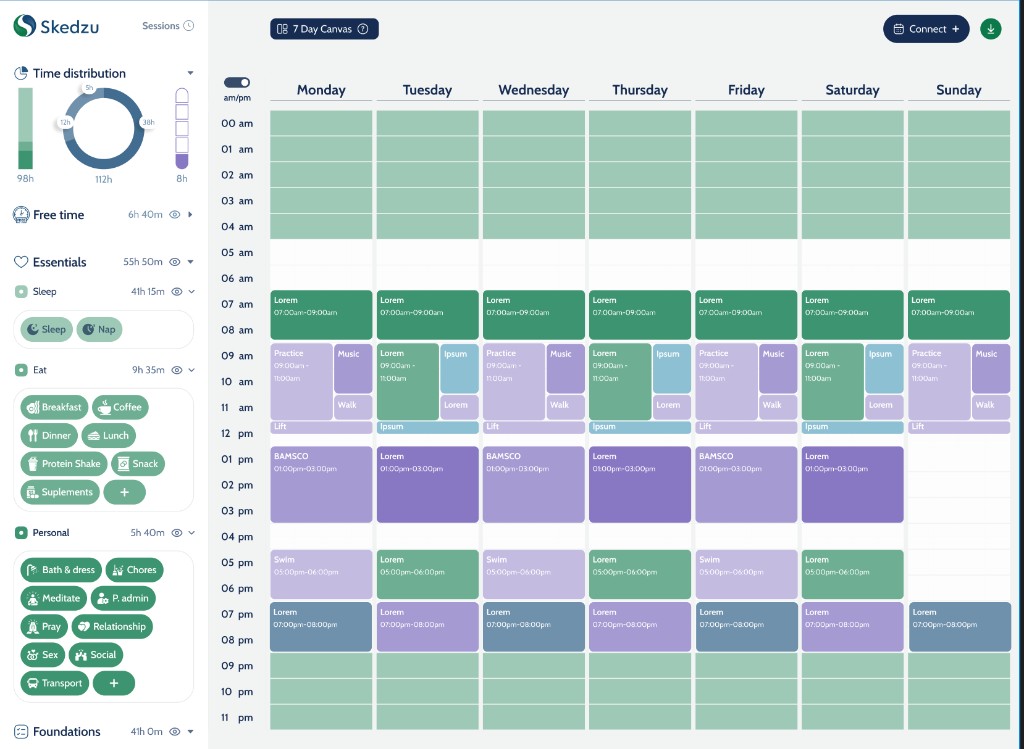Viewport: 1024px width, 749px height.
Task: Open Sessions clock icon
Action: [x=189, y=26]
